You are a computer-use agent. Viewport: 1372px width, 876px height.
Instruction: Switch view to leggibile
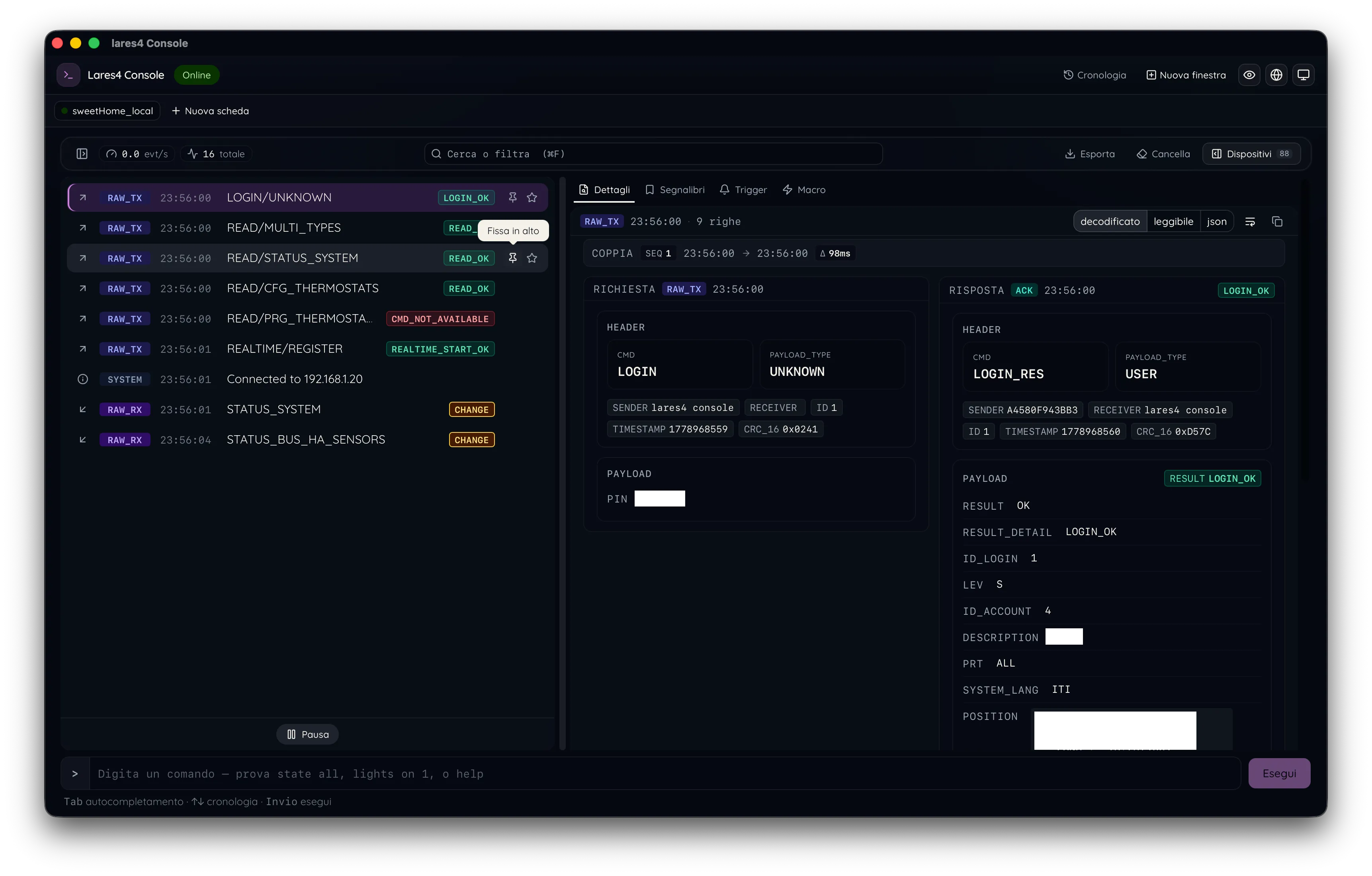pos(1173,221)
